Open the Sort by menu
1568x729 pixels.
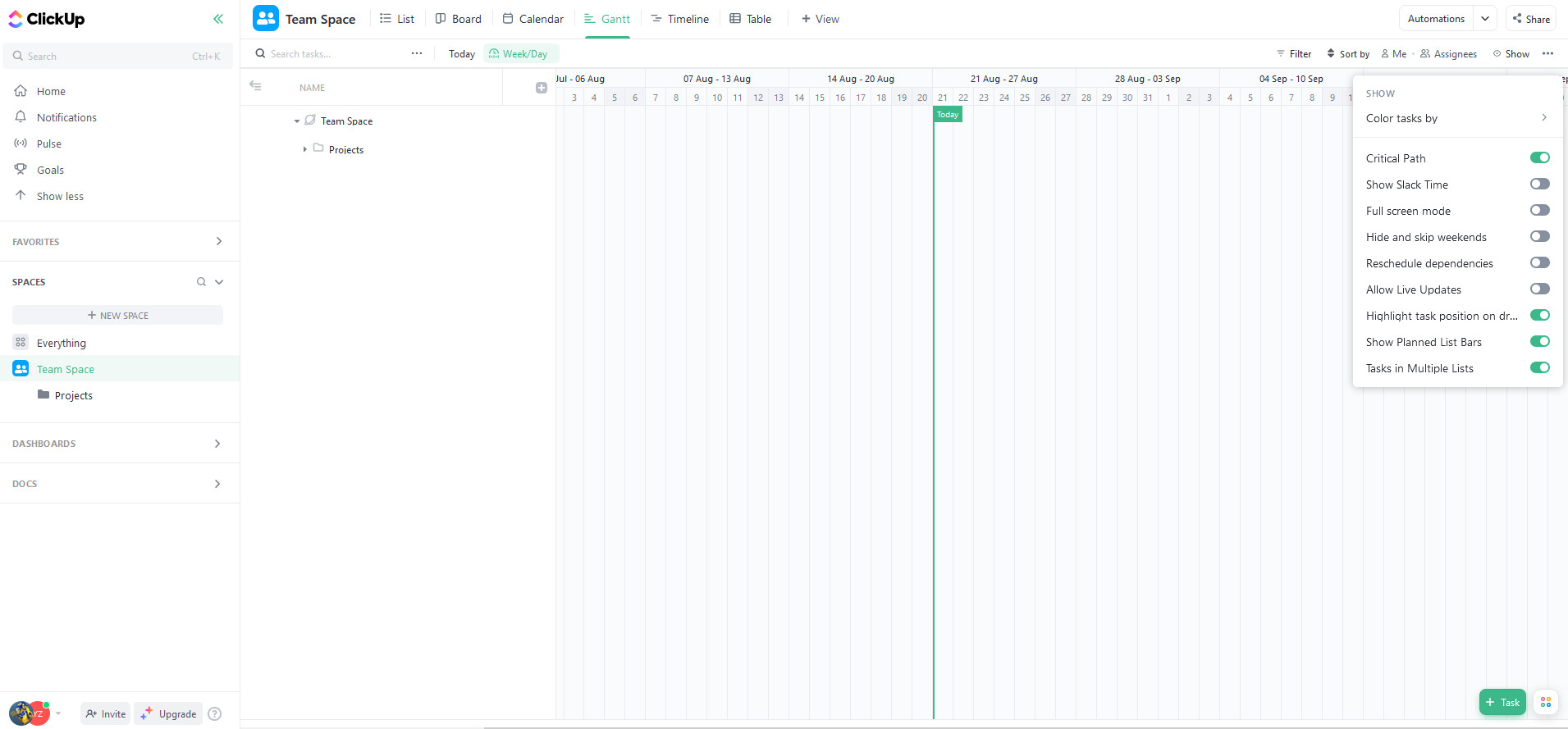click(x=1348, y=53)
